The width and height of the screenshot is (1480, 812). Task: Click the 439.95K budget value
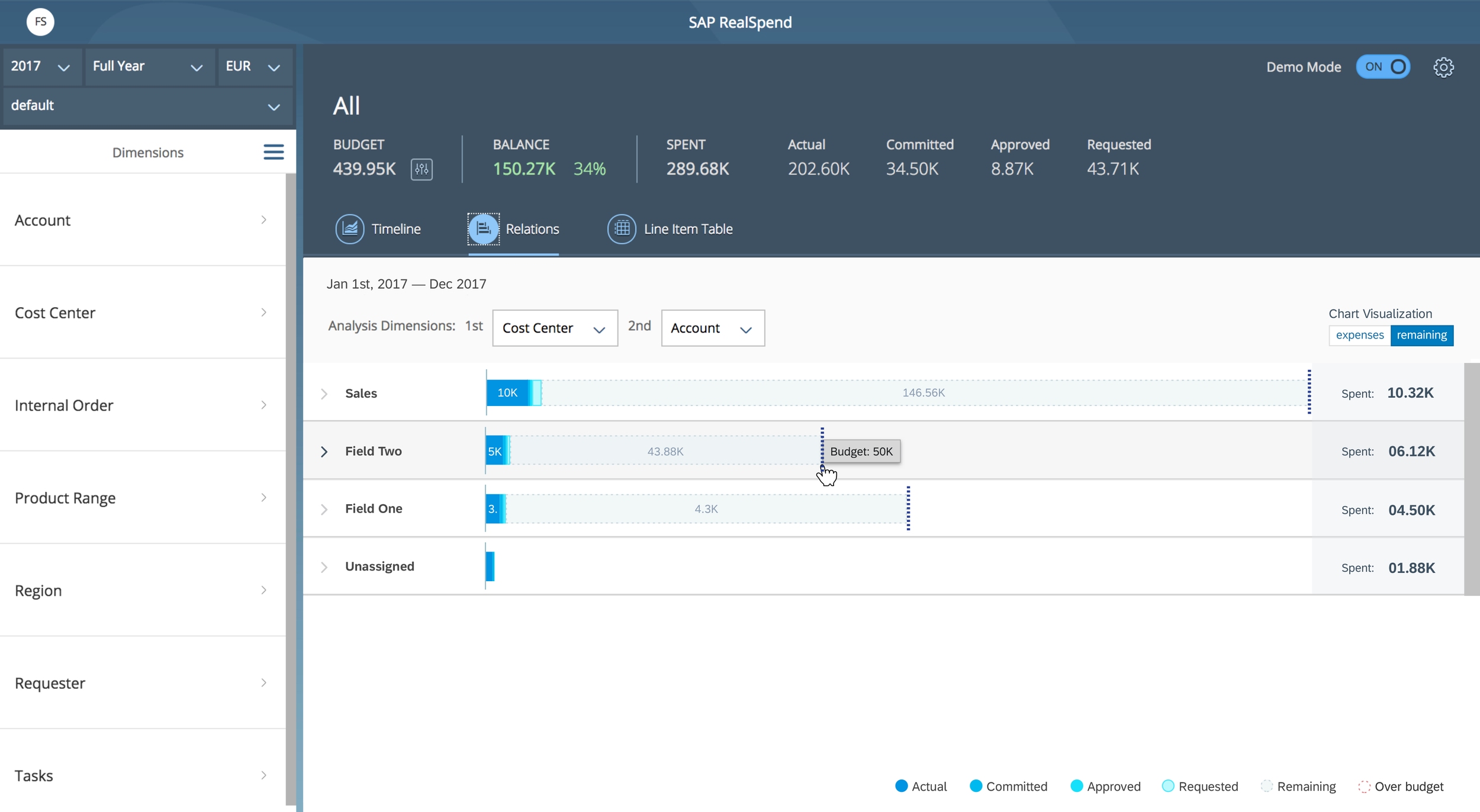point(364,169)
